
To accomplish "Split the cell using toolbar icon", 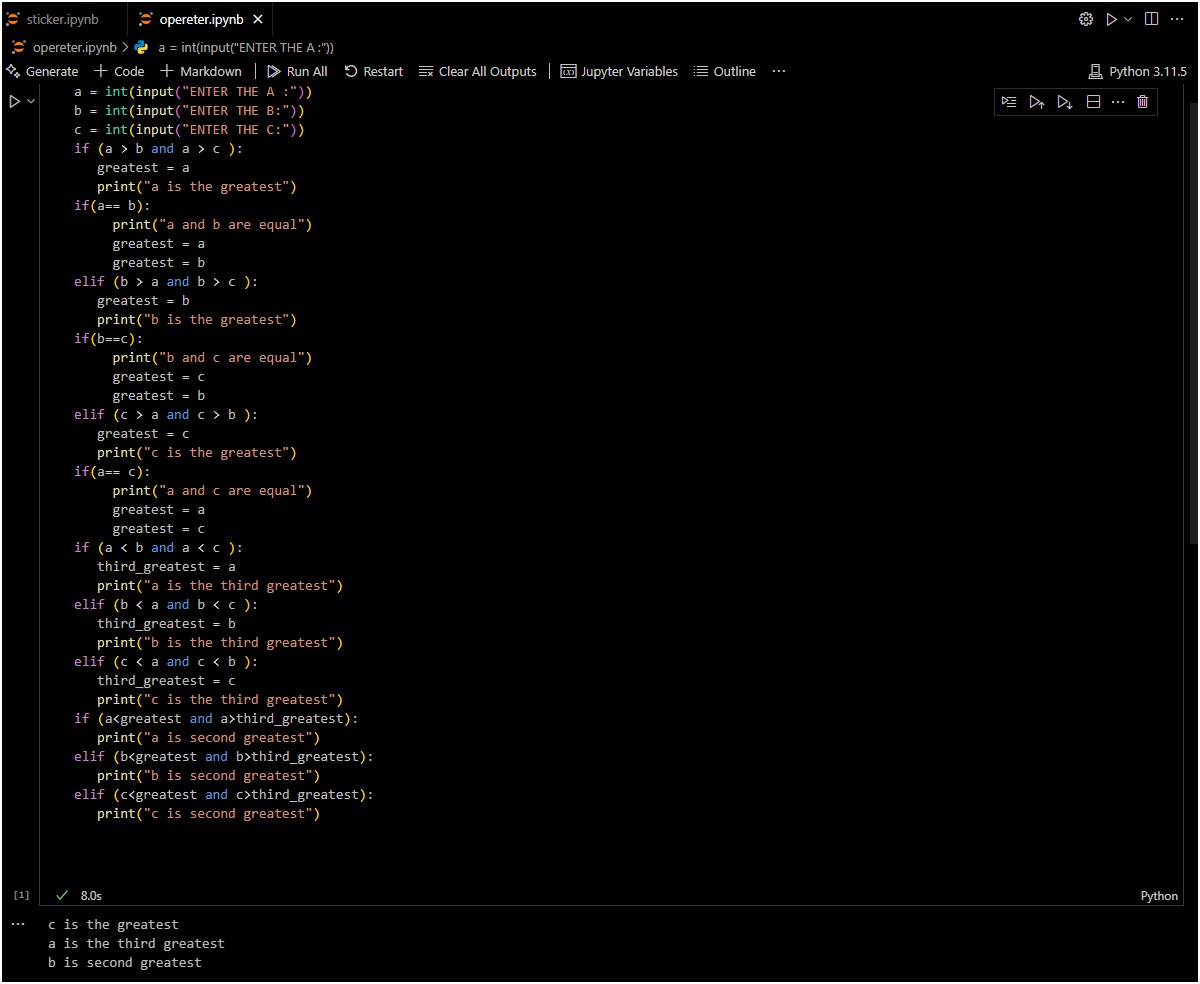I will coord(1093,102).
